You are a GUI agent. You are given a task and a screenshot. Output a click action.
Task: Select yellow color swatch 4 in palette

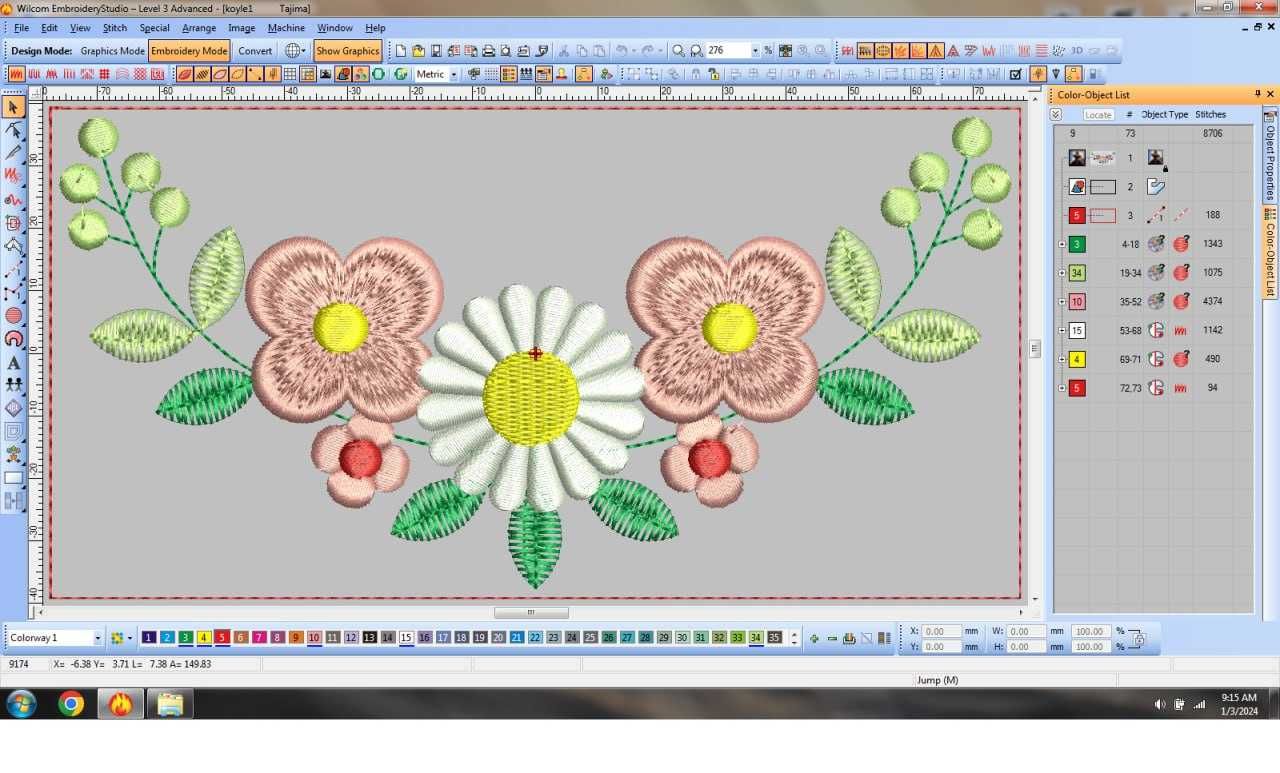coord(204,638)
